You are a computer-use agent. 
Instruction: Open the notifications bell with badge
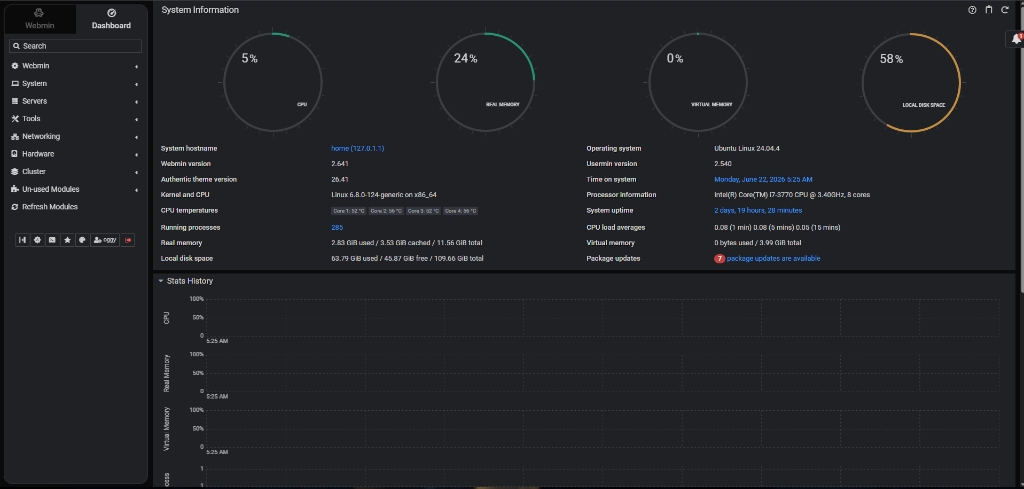pyautogui.click(x=1016, y=40)
